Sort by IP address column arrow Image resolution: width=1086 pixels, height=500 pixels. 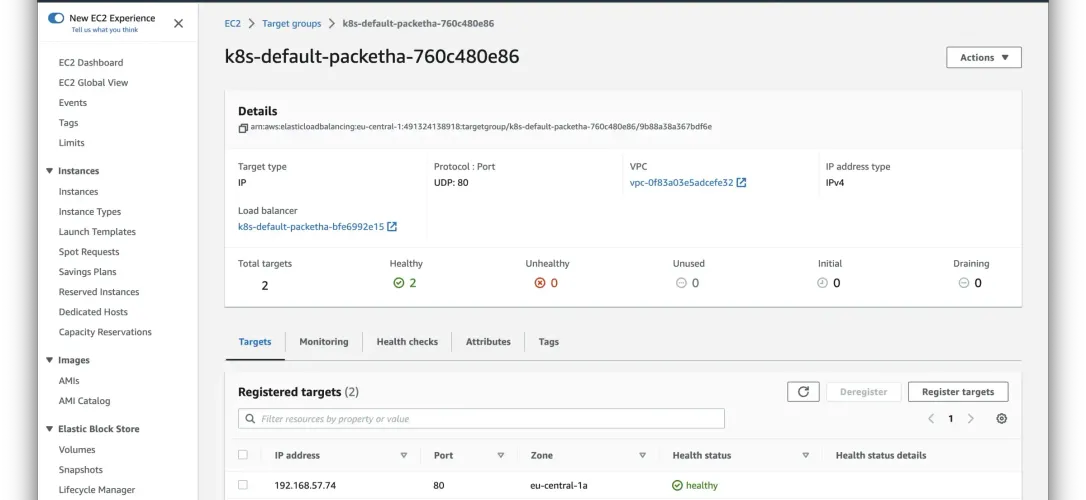(404, 456)
